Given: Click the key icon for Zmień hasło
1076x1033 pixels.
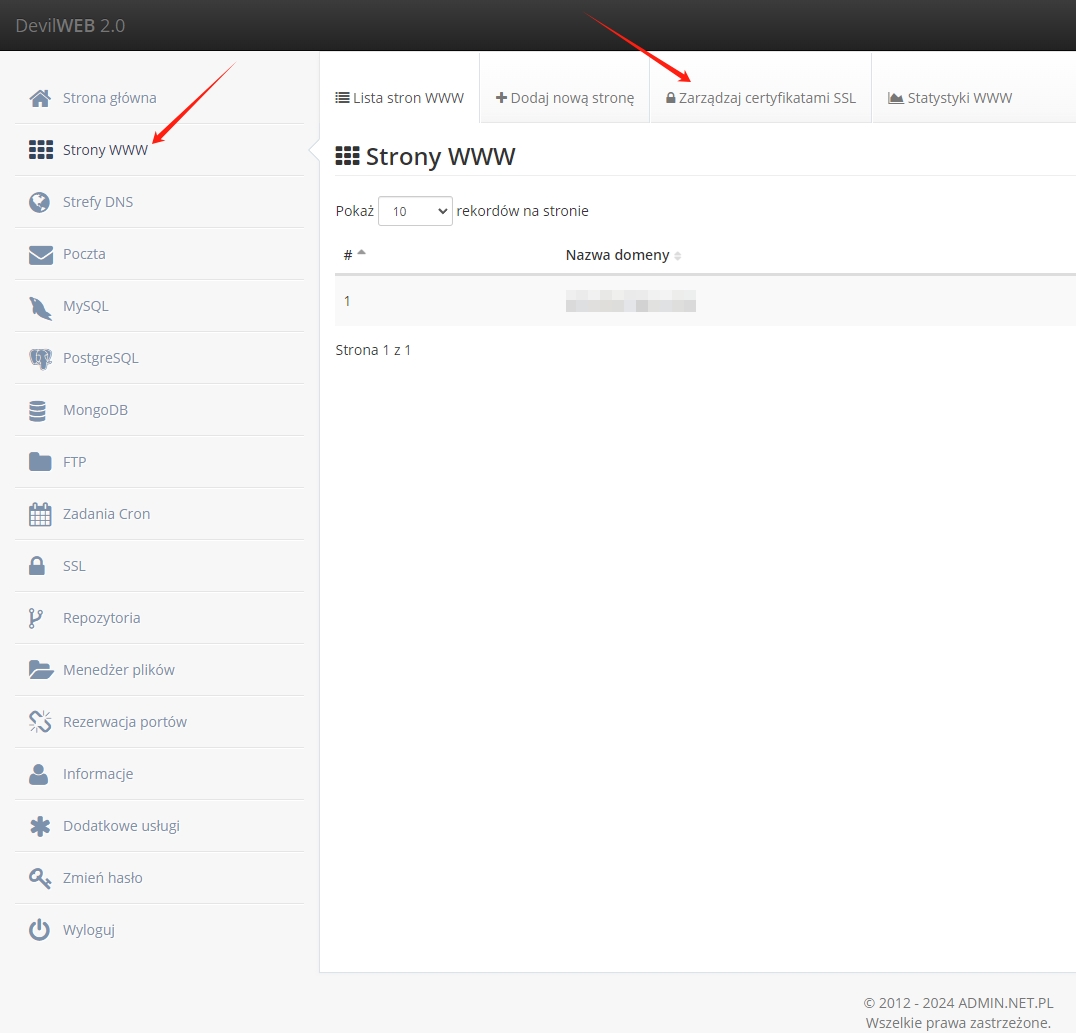Looking at the screenshot, I should click(40, 878).
